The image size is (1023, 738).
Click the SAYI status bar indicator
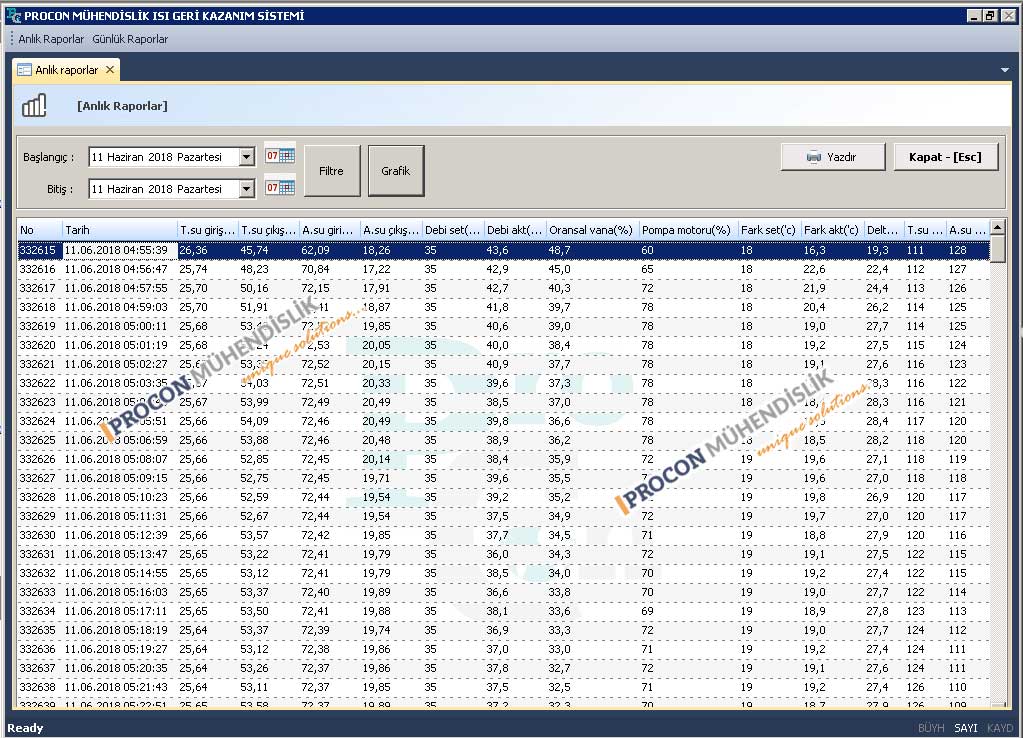pyautogui.click(x=966, y=728)
